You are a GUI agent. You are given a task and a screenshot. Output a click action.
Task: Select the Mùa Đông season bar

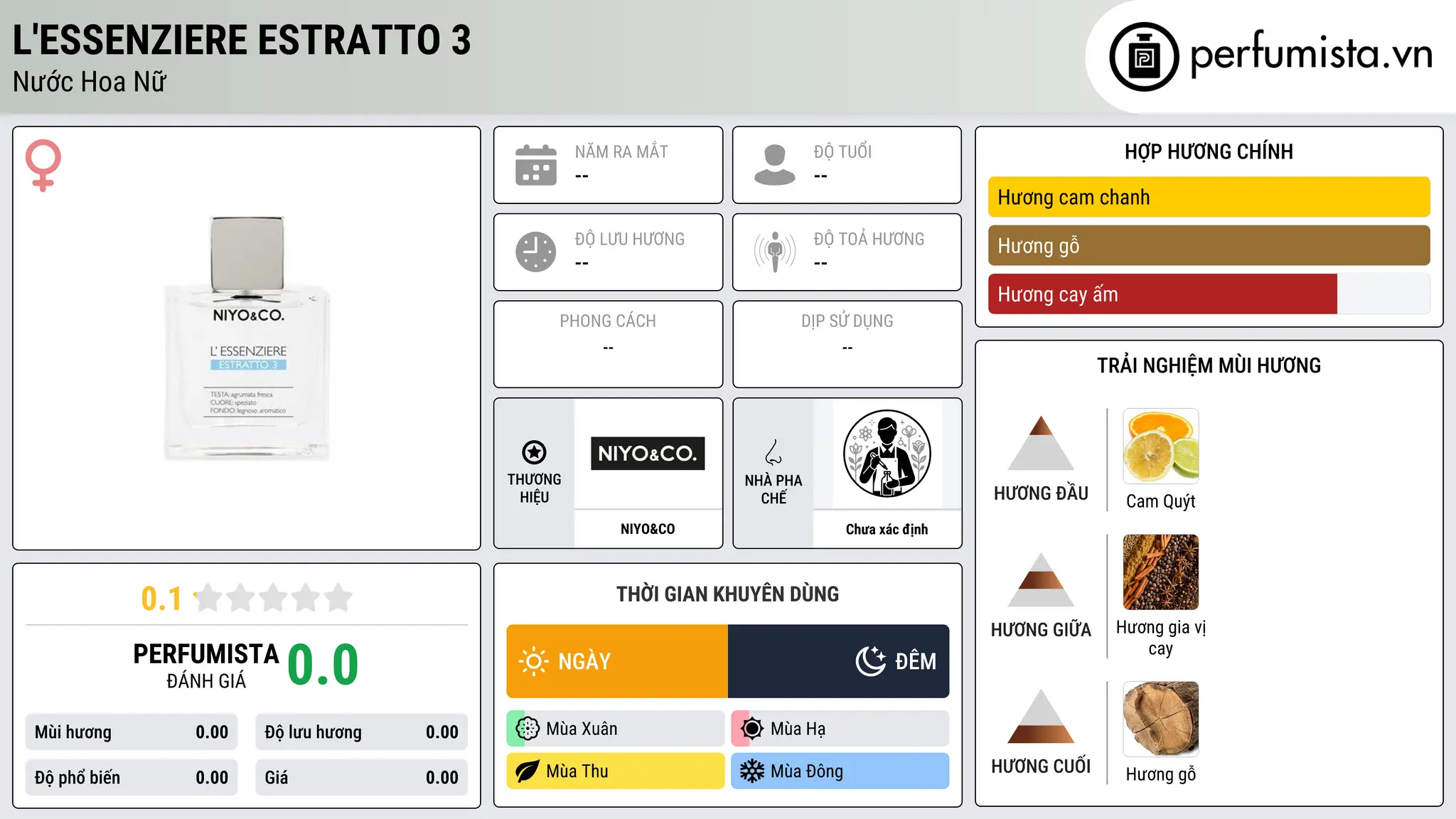pos(840,771)
